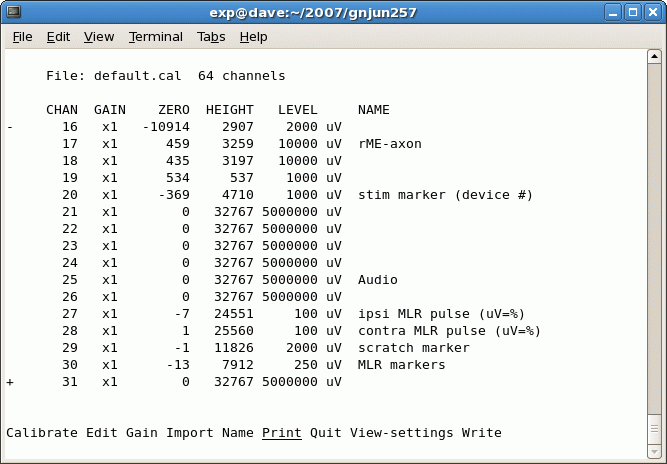This screenshot has height=464, width=667.
Task: Choose the Quit command
Action: click(325, 433)
